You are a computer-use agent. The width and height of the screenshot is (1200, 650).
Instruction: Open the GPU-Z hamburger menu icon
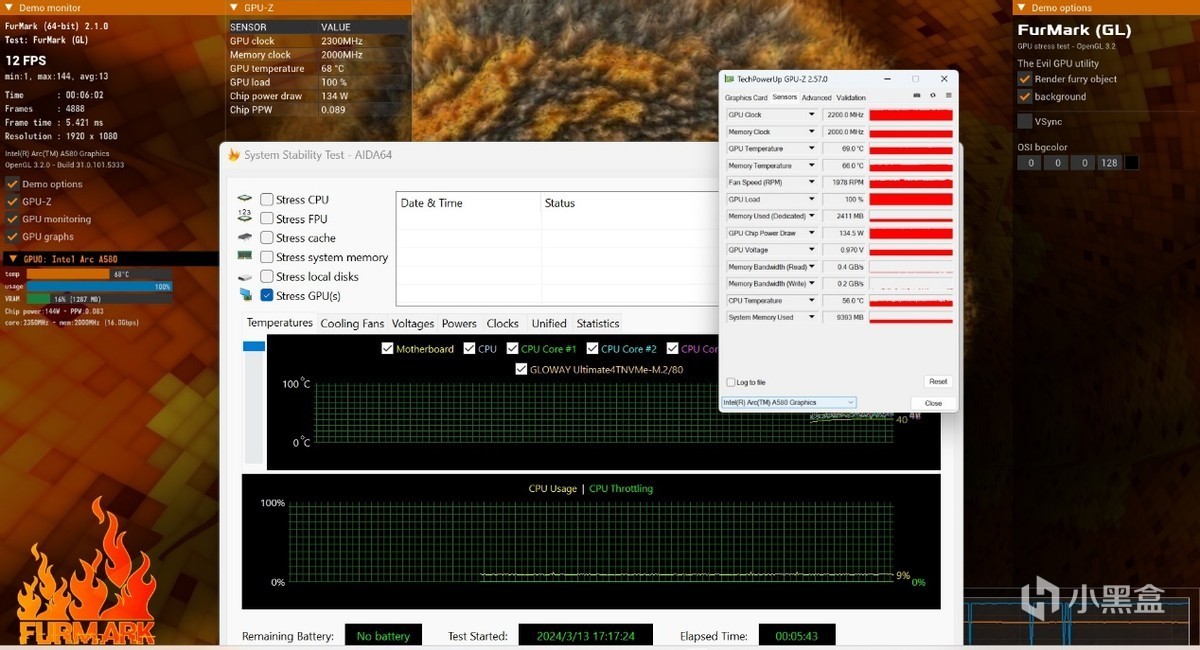pos(948,96)
